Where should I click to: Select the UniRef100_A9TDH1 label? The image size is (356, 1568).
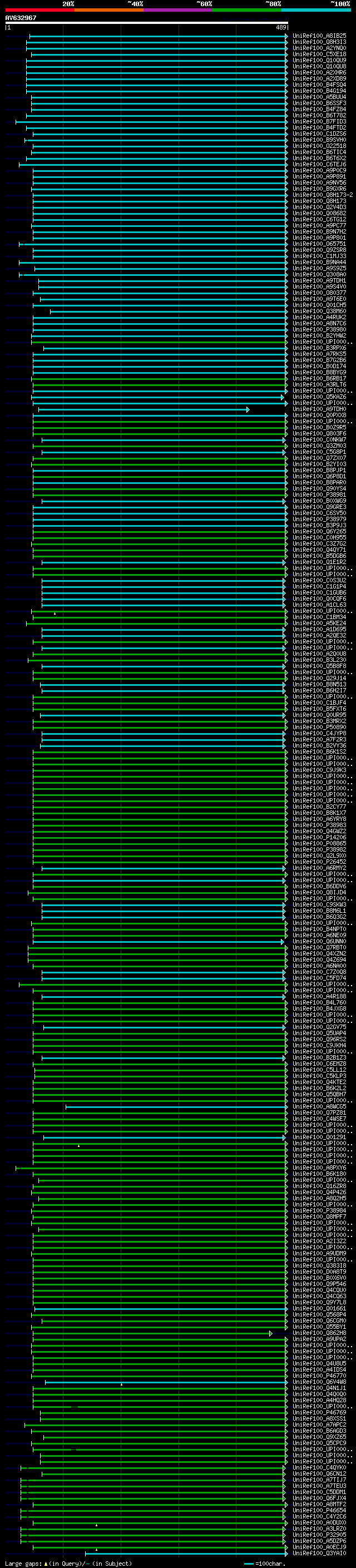[x=319, y=280]
